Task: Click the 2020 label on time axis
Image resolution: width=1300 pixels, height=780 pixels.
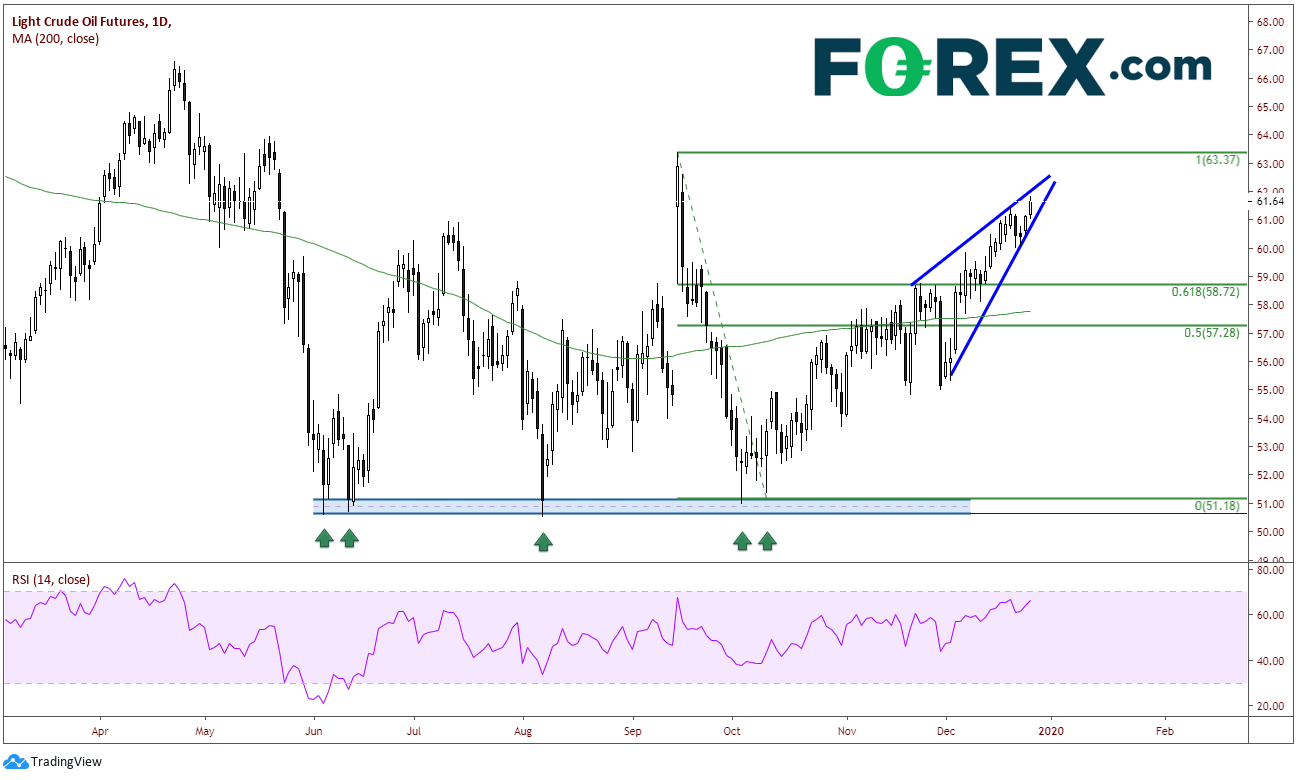Action: click(1051, 731)
